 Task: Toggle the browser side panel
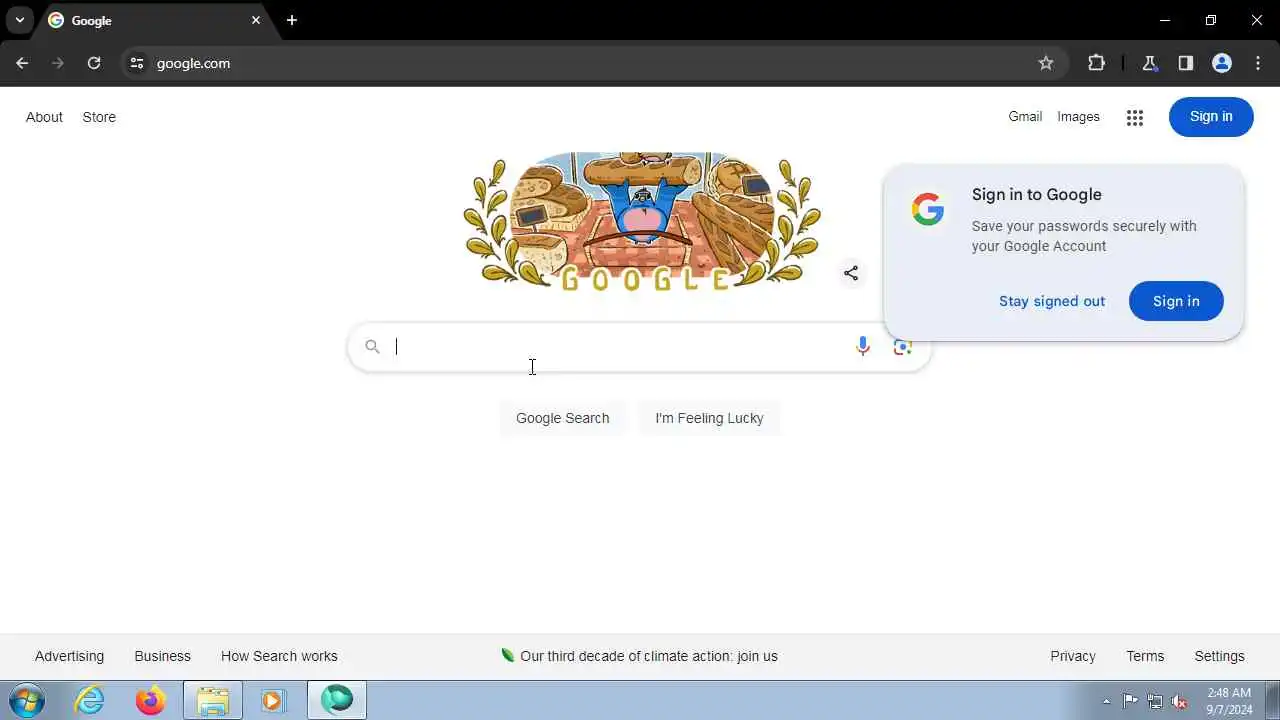click(1186, 63)
